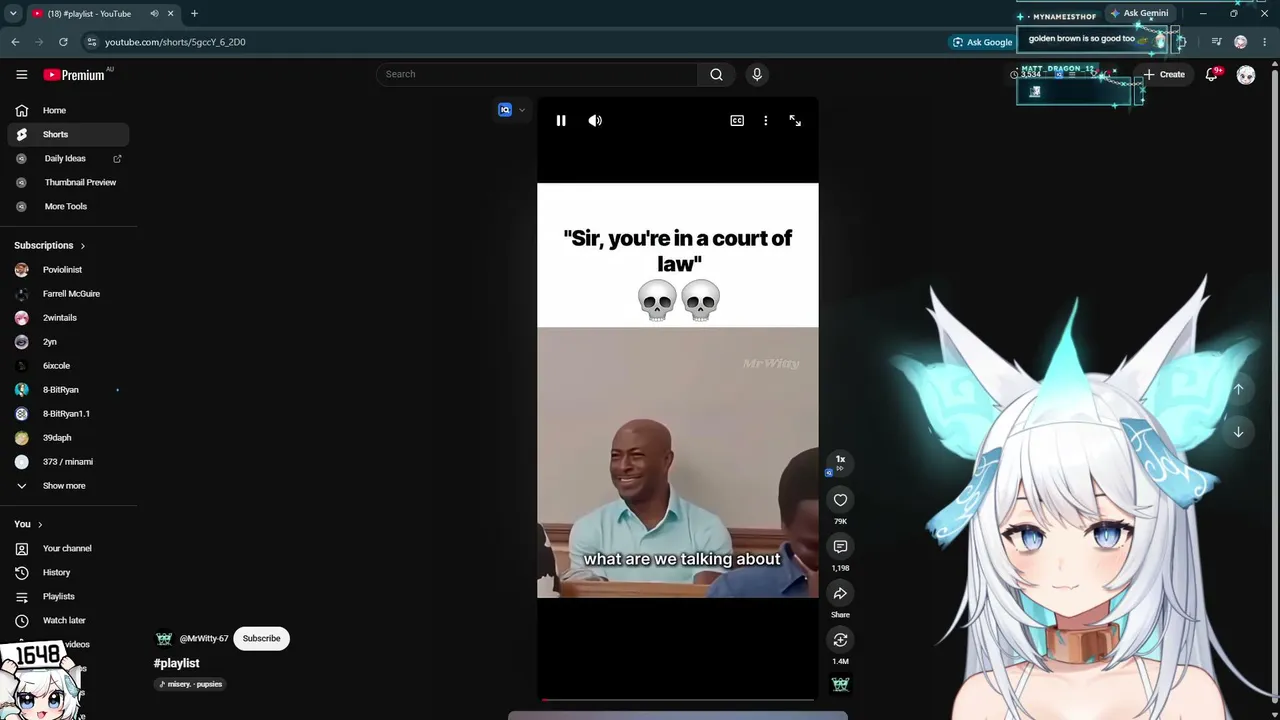Open More Tools in sidebar

pyautogui.click(x=68, y=207)
